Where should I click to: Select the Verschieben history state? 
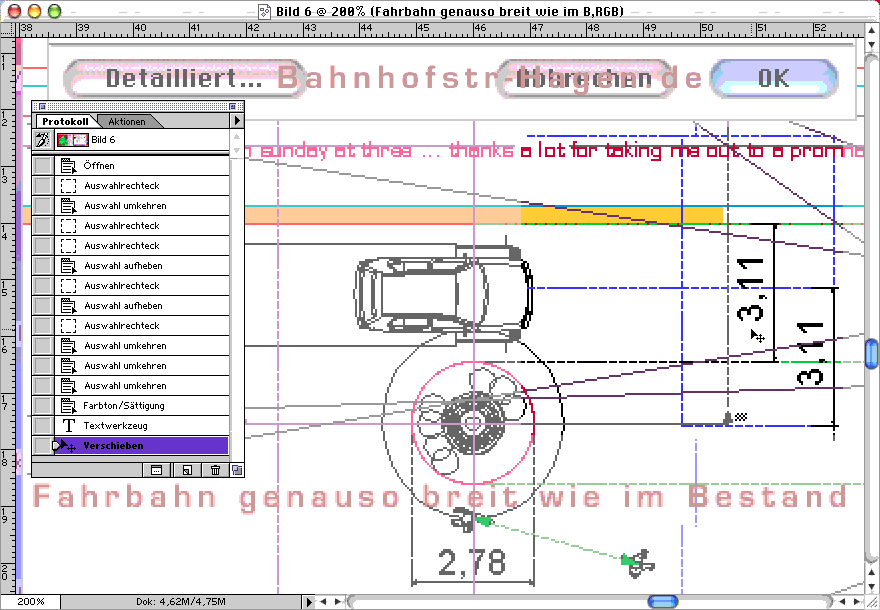pos(113,446)
